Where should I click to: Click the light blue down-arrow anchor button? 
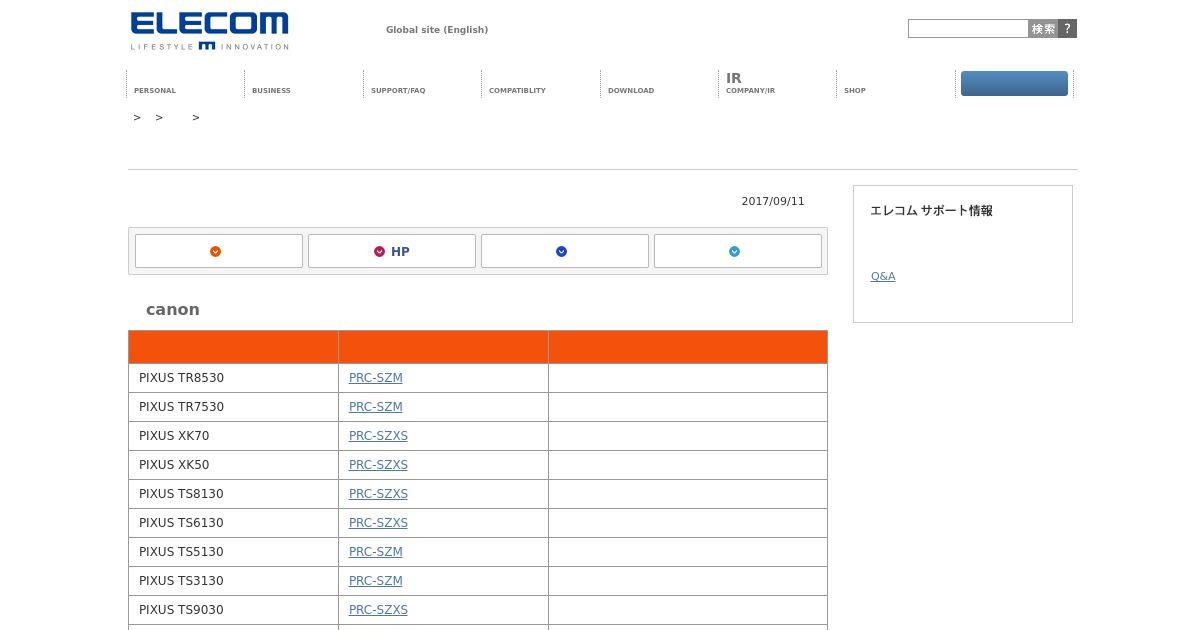tap(738, 251)
